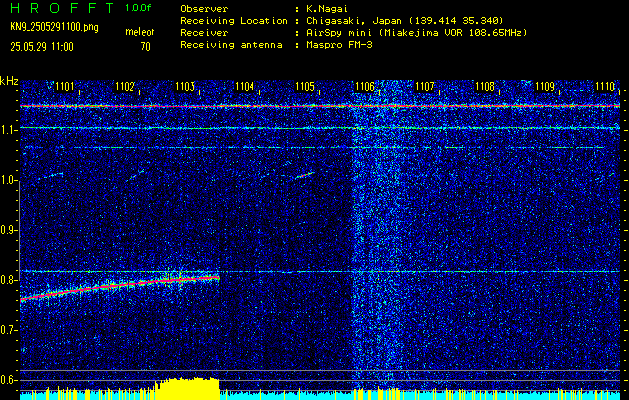Click the 0.8 frequency axis label
Screen dimensions: 629x400
(x=7, y=280)
